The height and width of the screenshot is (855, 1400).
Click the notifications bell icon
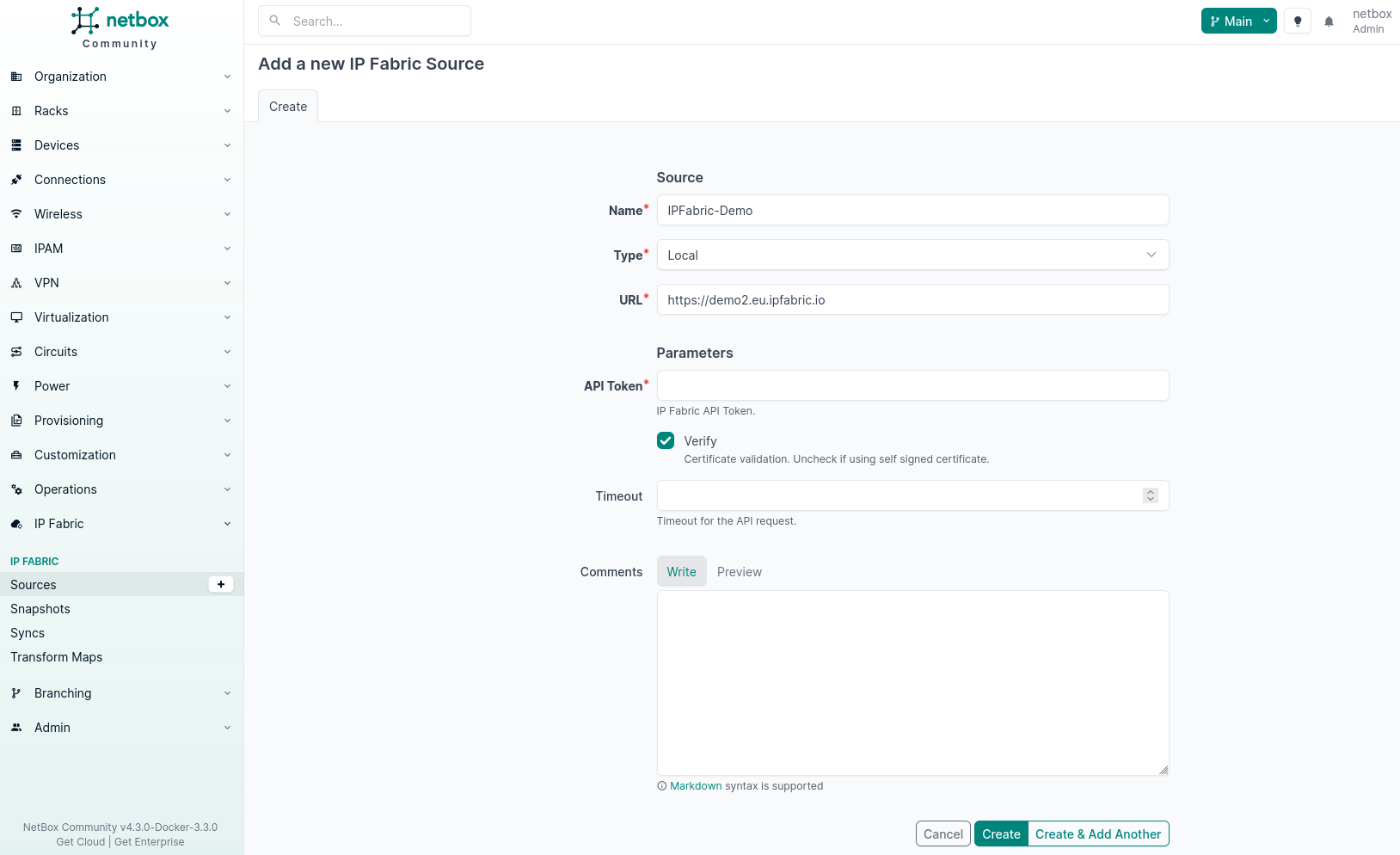tap(1329, 22)
